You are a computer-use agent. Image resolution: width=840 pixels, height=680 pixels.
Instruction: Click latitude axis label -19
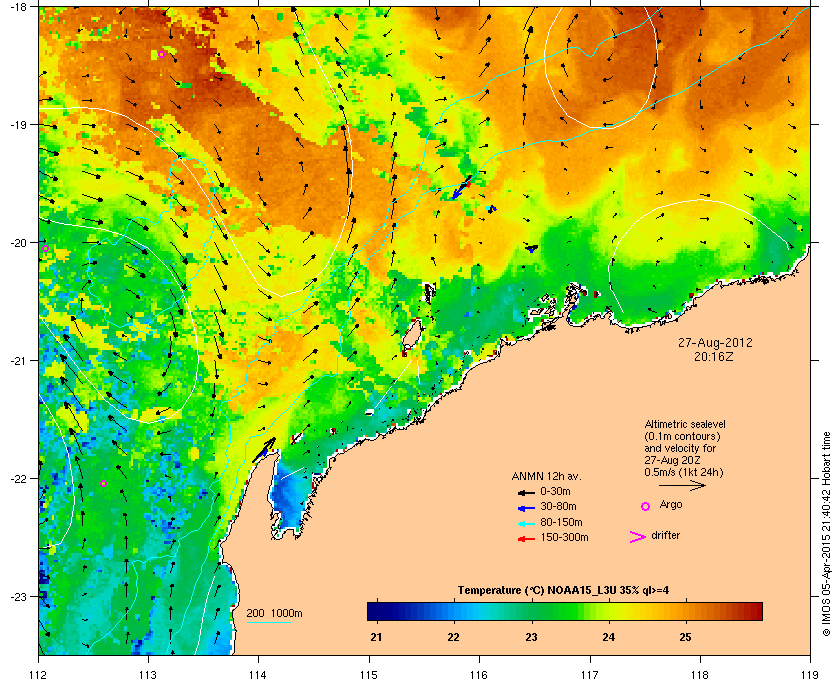point(18,124)
